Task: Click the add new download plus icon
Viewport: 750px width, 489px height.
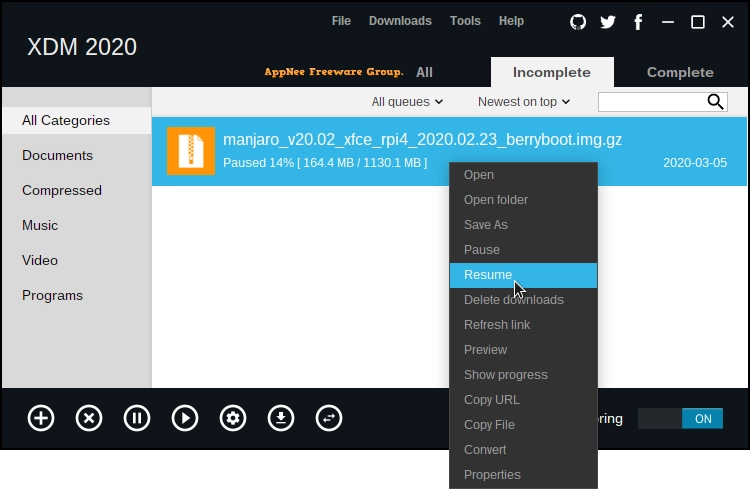Action: (x=41, y=418)
